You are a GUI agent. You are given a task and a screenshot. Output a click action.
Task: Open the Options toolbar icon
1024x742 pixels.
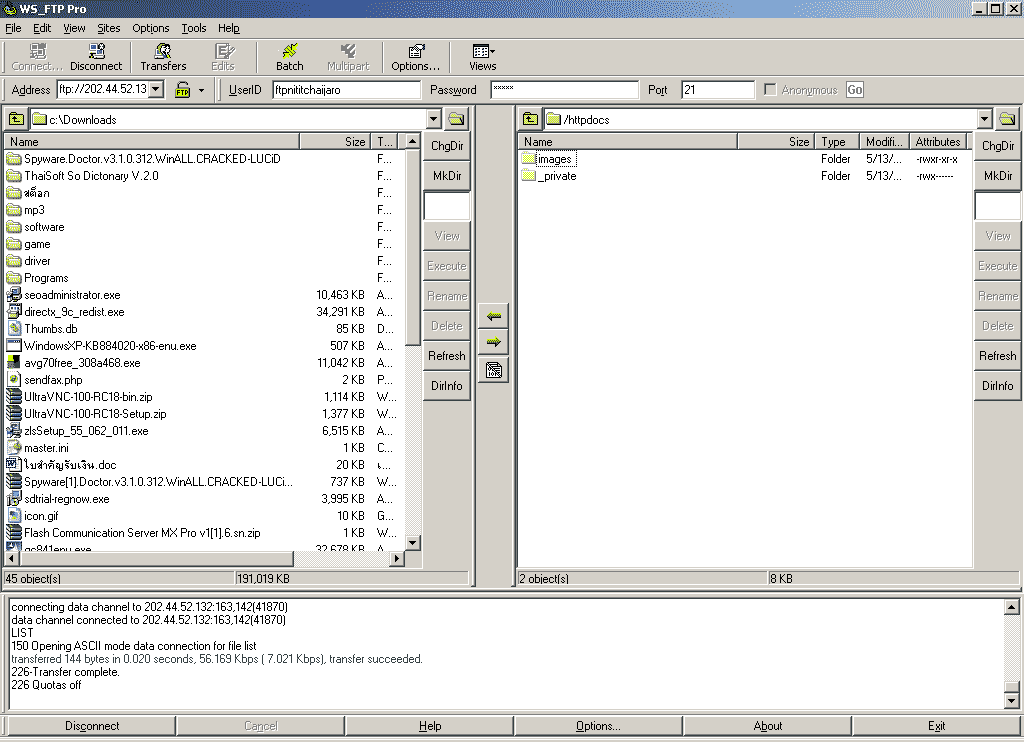point(415,57)
